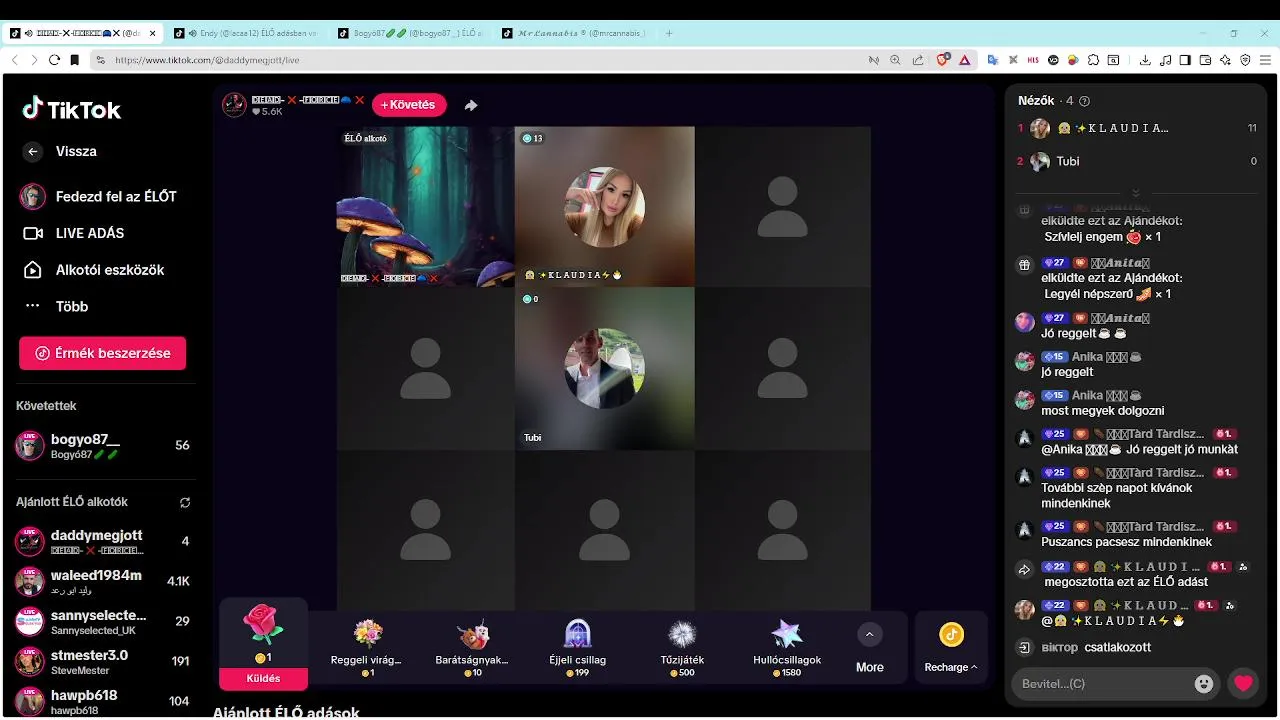The image size is (1280, 720).
Task: Click the share arrow next to Követés
Action: (471, 105)
